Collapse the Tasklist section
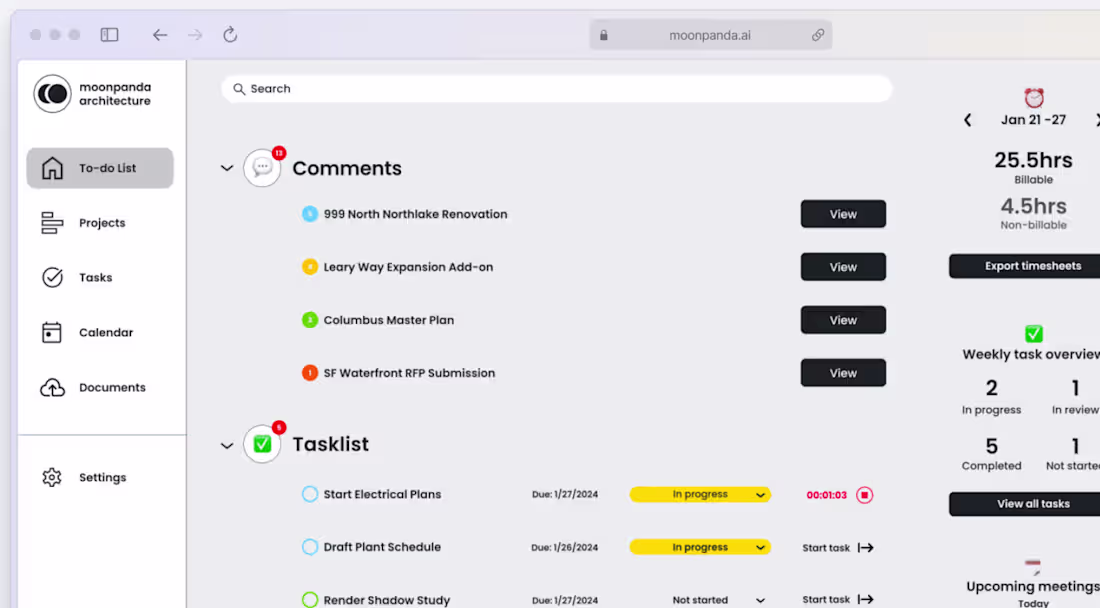 pos(226,446)
